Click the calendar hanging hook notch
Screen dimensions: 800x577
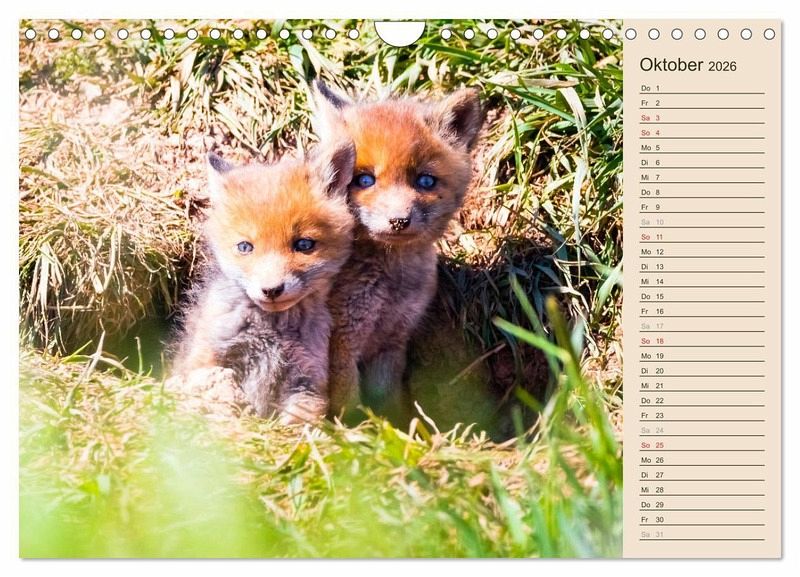point(399,32)
